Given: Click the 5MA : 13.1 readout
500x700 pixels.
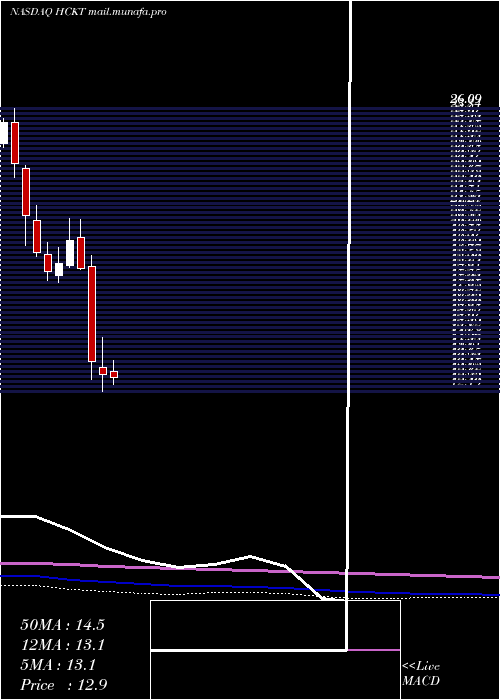Looking at the screenshot, I should tap(58, 665).
